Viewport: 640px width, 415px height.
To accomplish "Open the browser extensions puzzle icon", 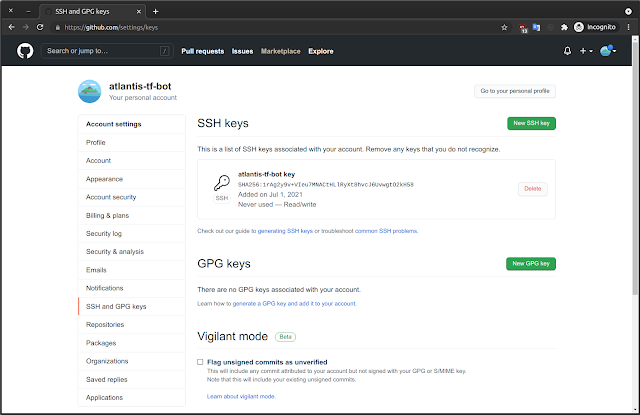I will pyautogui.click(x=564, y=27).
